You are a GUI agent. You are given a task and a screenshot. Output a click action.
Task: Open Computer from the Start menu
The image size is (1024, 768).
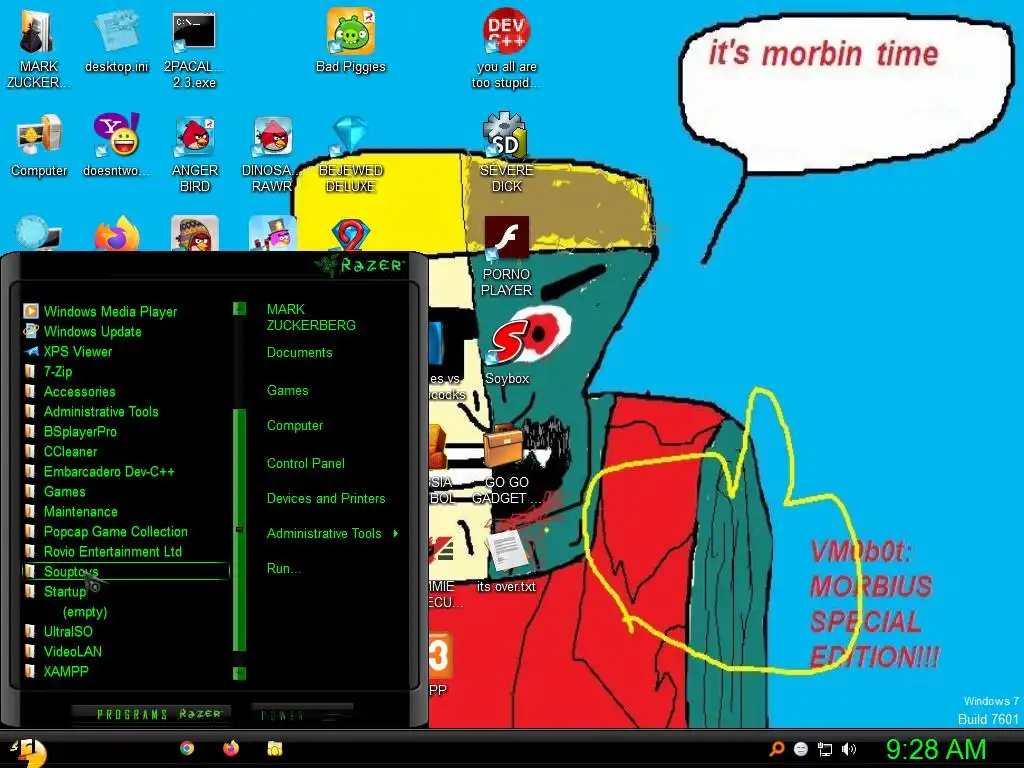point(295,426)
